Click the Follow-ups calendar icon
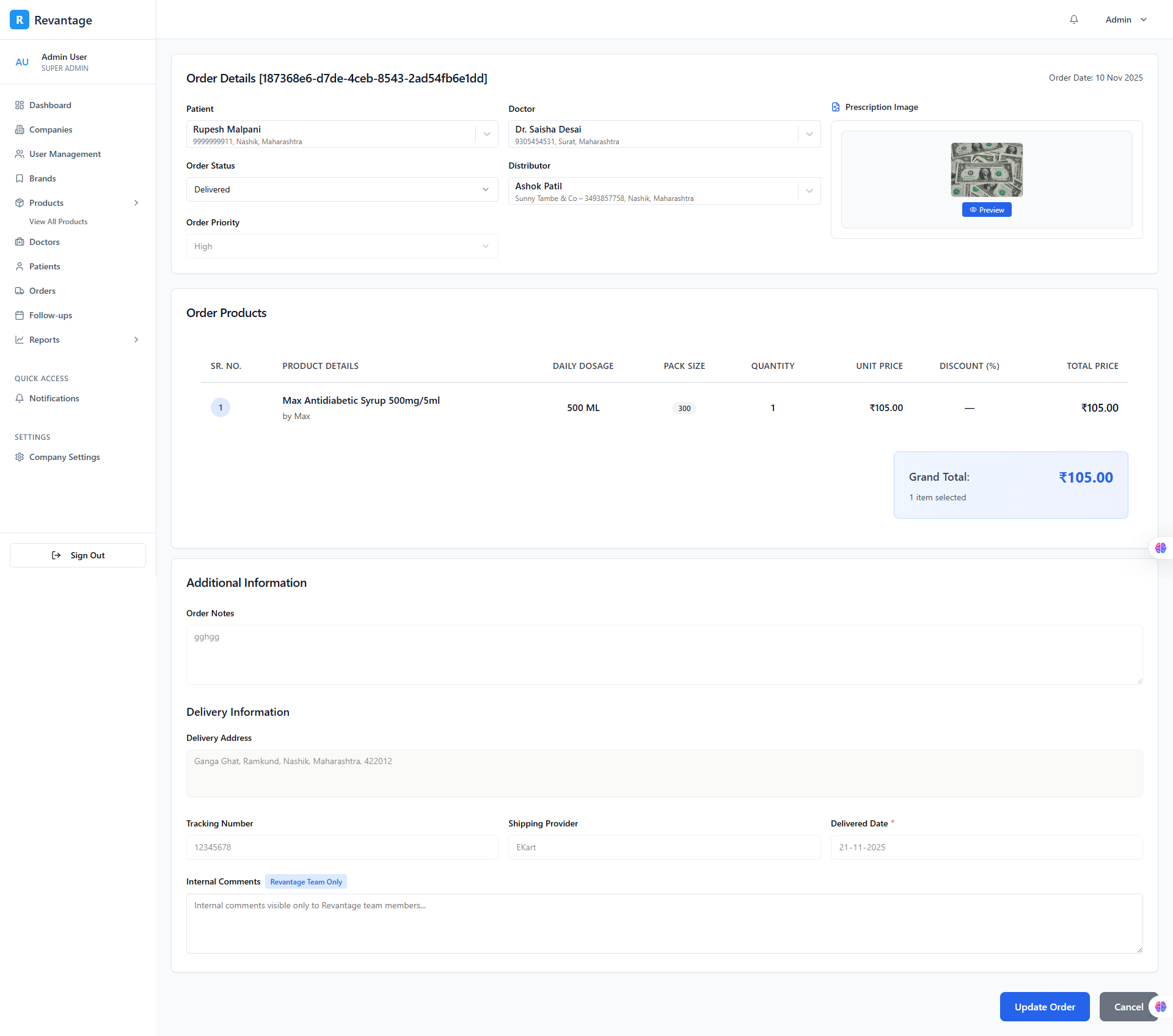1173x1036 pixels. pos(20,315)
